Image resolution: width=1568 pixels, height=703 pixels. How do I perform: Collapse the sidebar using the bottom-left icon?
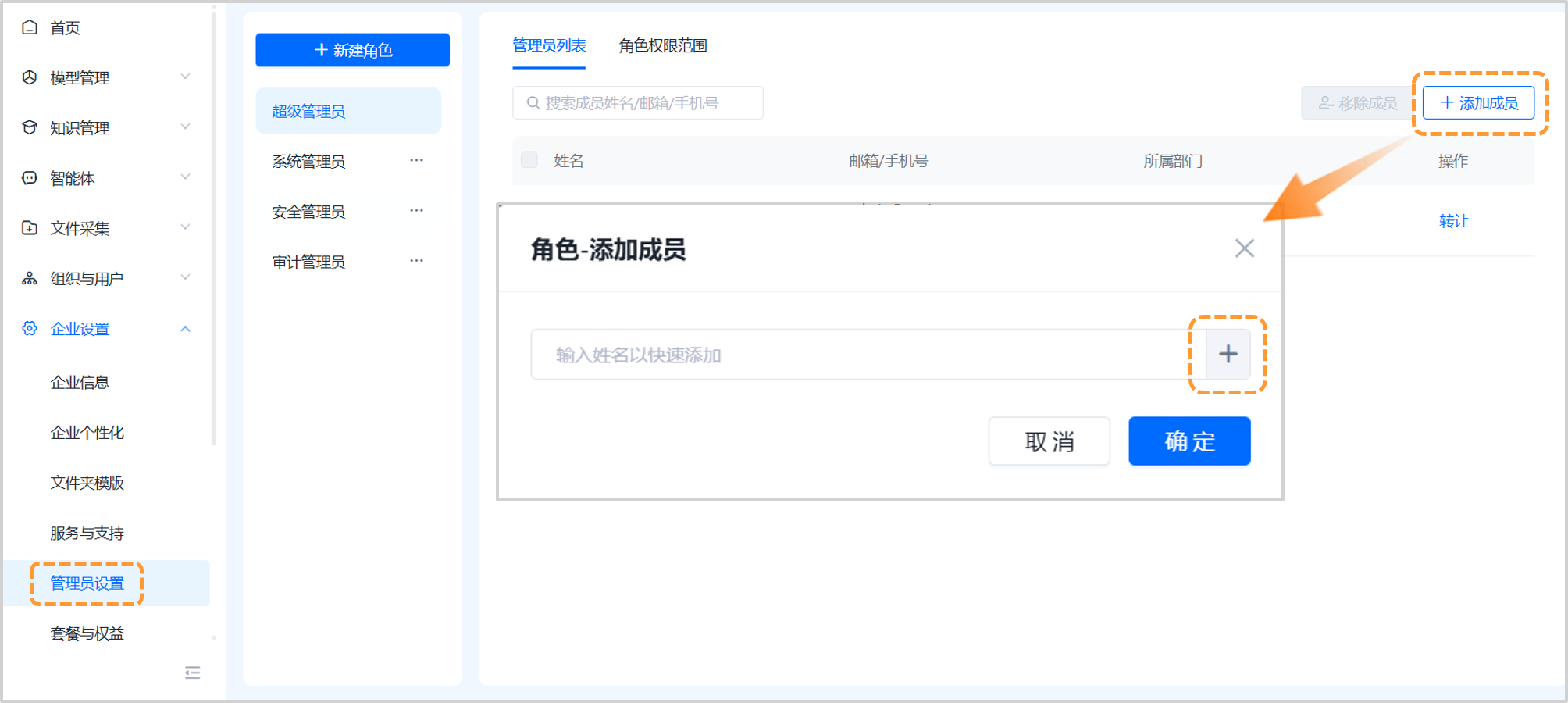click(x=192, y=673)
